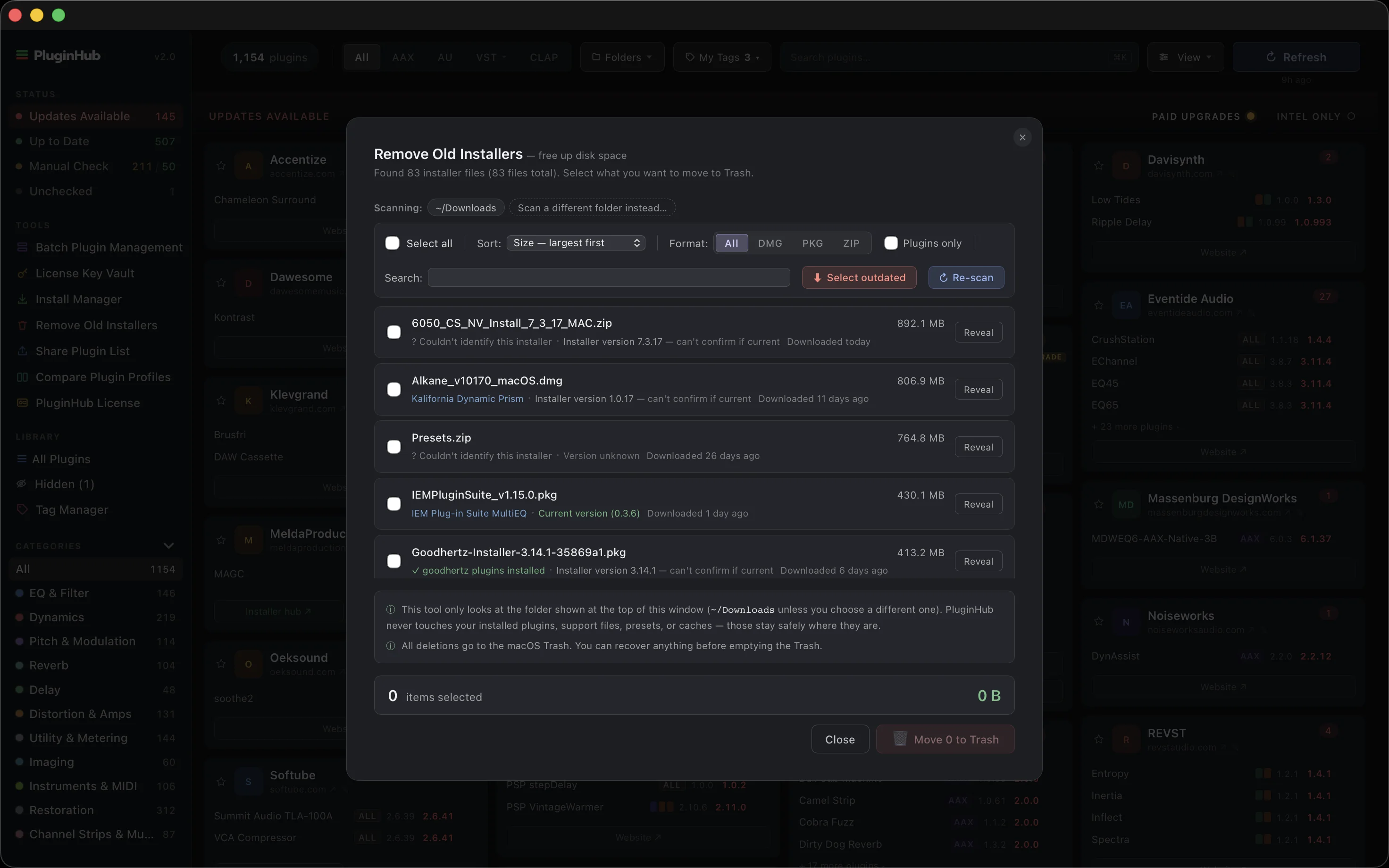Click the Eventide Audio 'EA' avatar icon
1389x868 pixels.
tap(1126, 305)
